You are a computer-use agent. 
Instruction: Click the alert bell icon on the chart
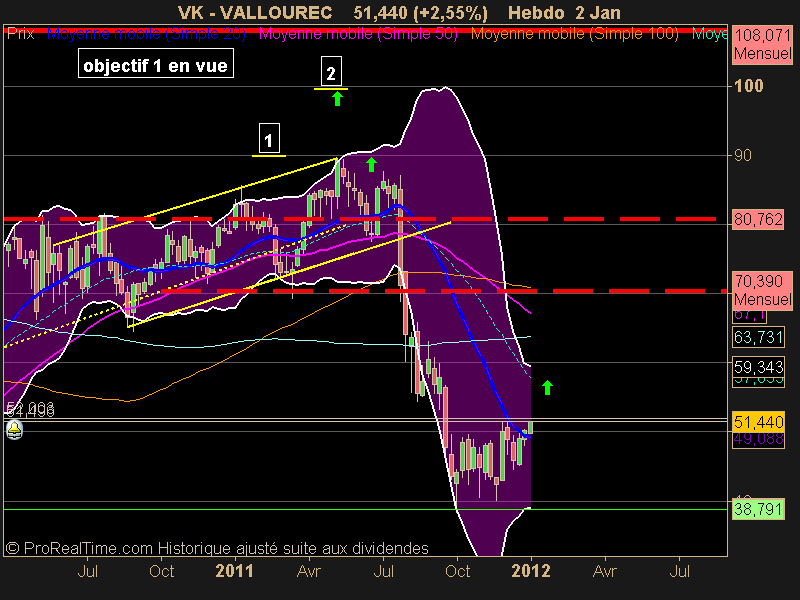15,430
